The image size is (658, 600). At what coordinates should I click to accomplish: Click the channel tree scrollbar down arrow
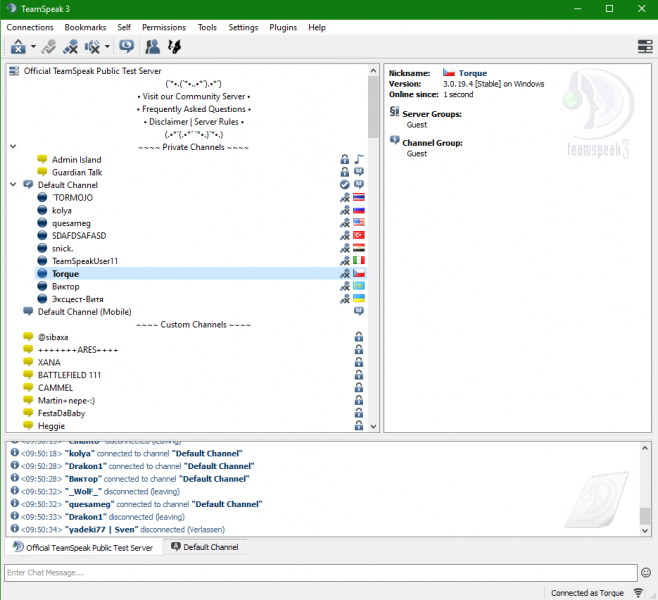(373, 427)
